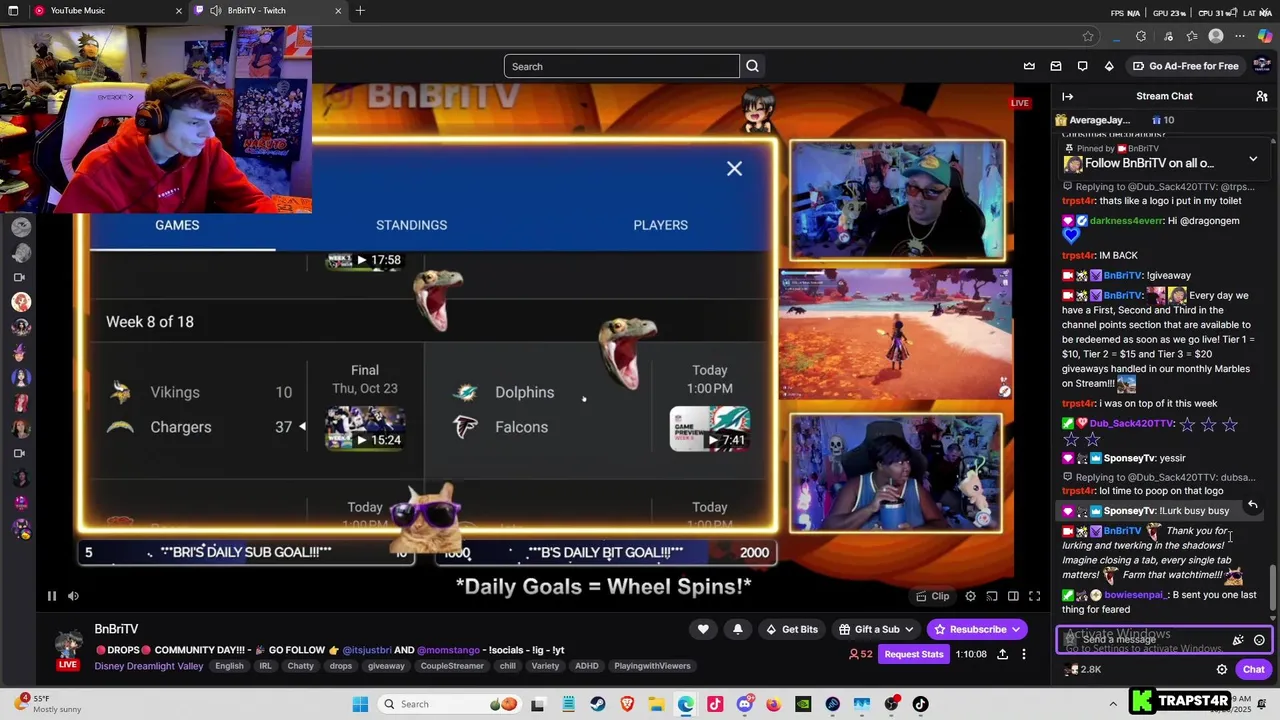
Task: Toggle theatre mode on the player
Action: [1013, 596]
